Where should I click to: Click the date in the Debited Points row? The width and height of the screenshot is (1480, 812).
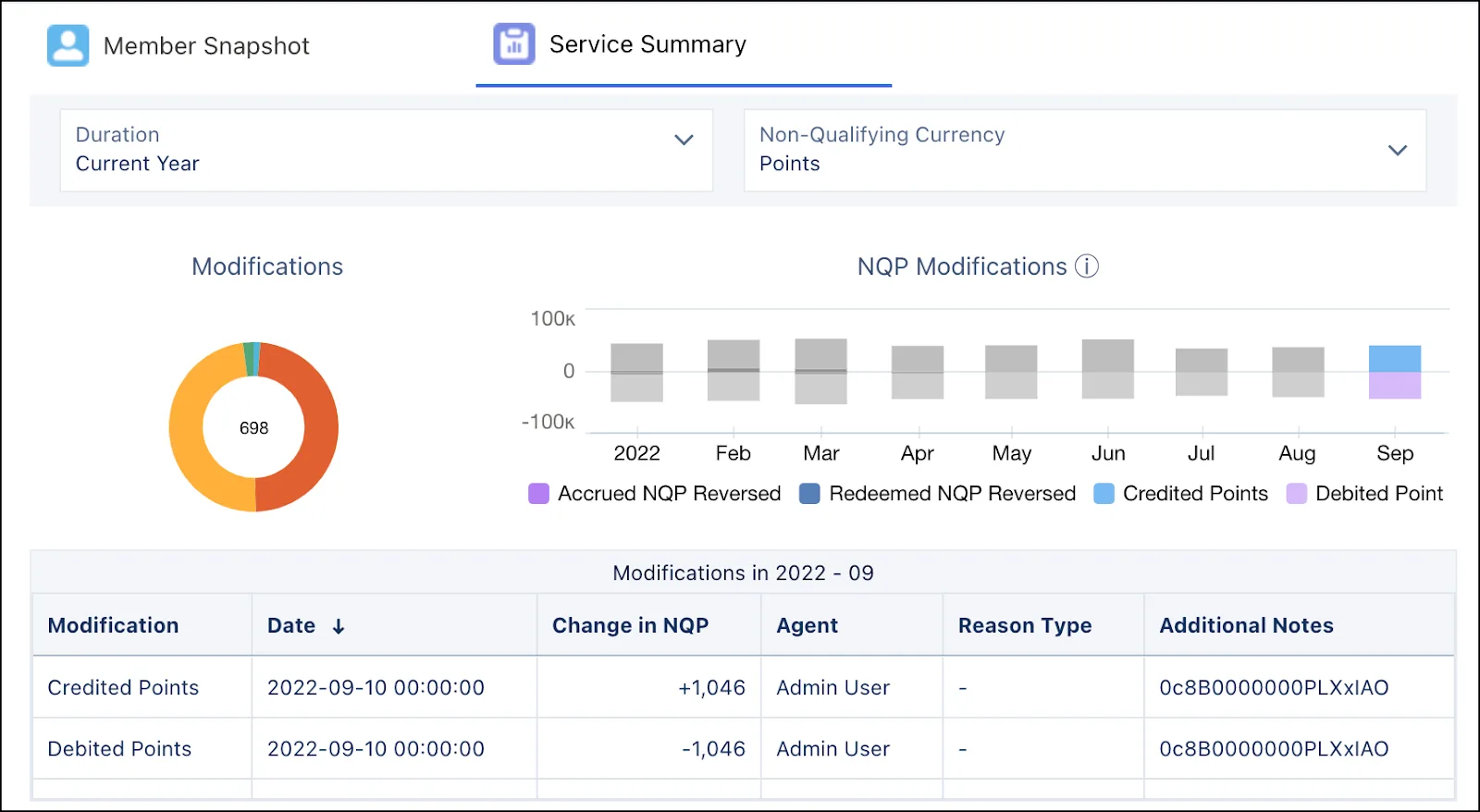(x=376, y=749)
